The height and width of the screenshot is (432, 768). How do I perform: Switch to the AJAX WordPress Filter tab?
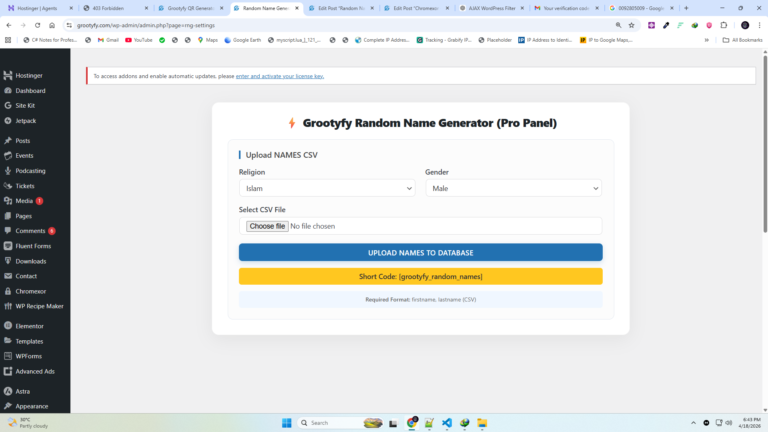pyautogui.click(x=492, y=8)
